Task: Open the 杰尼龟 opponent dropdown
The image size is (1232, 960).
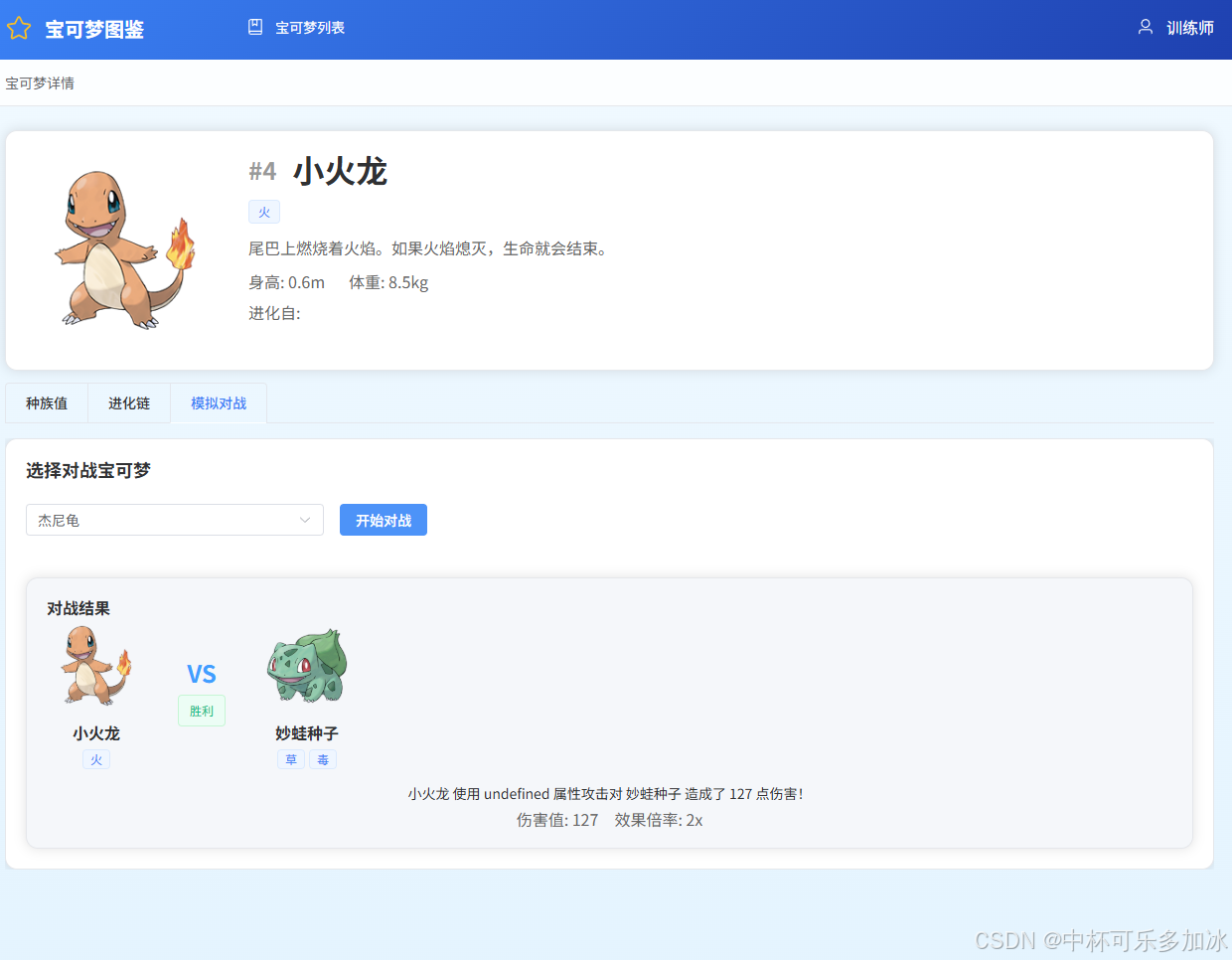Action: tap(175, 520)
